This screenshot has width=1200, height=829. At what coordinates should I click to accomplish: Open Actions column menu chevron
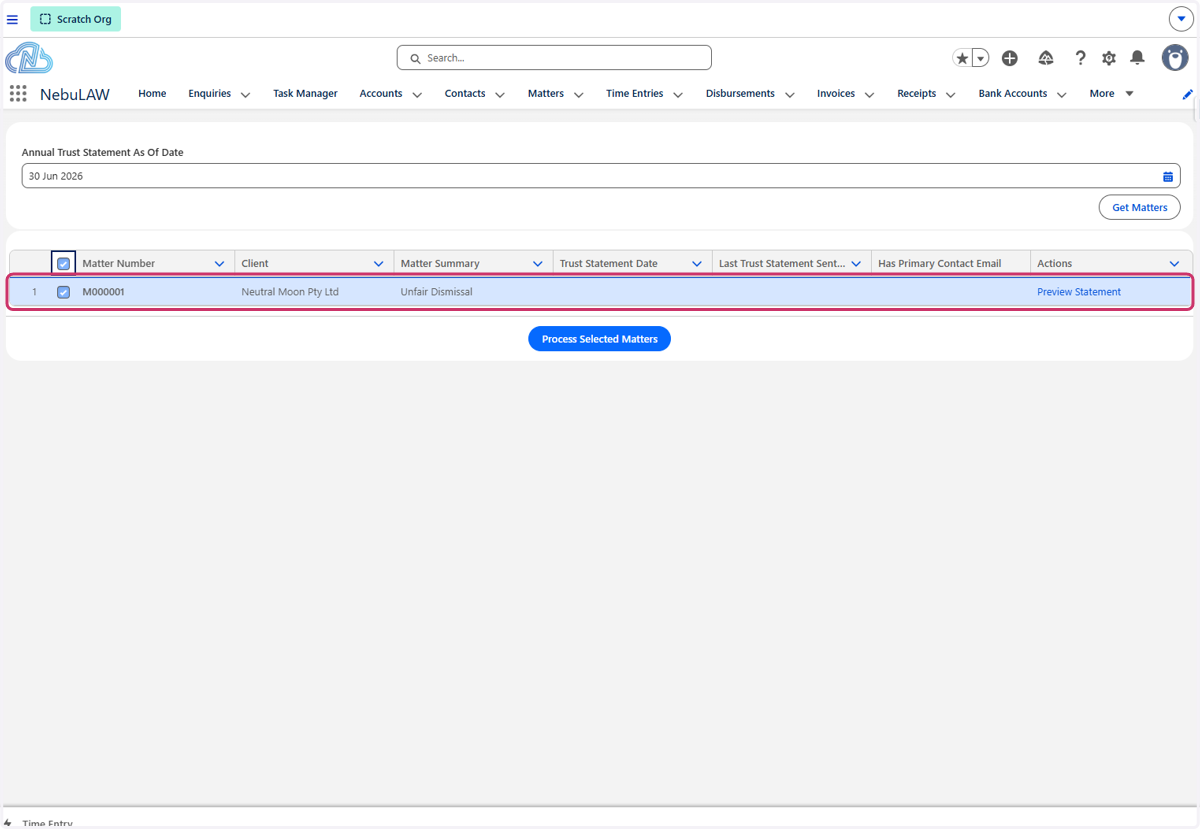click(1175, 264)
